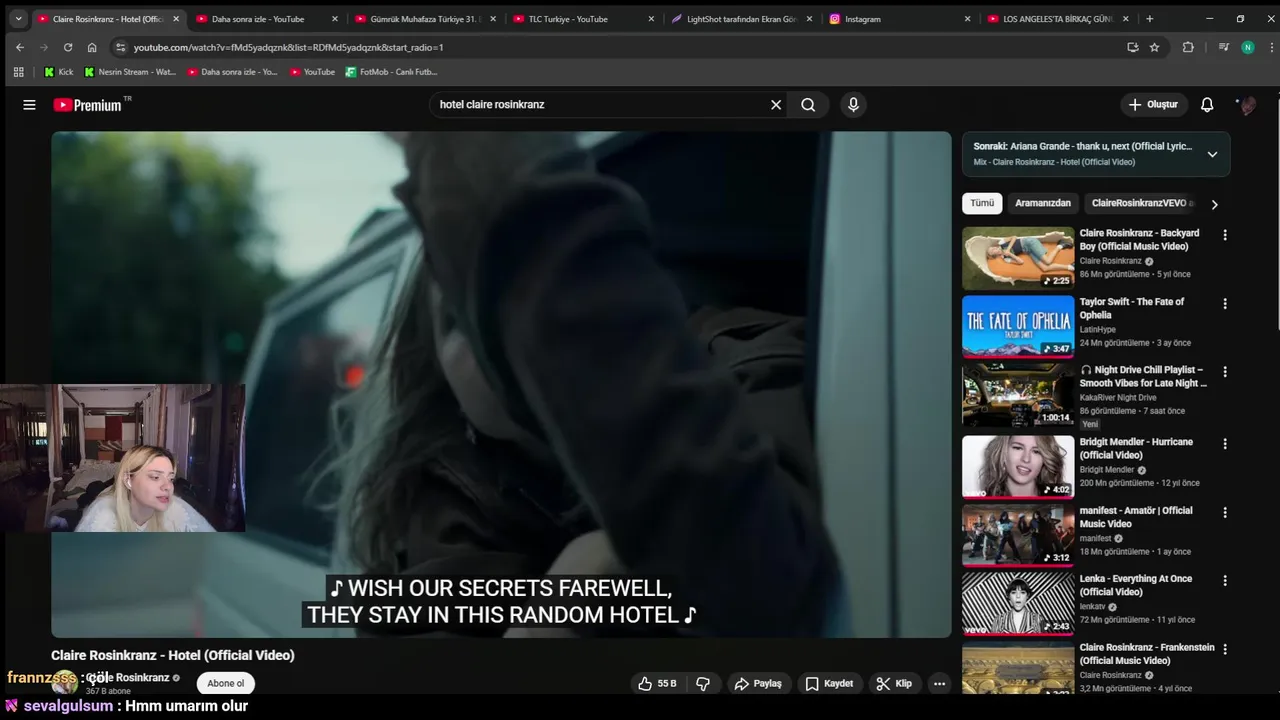Open the Kick bookmark
This screenshot has width=1280, height=720.
point(59,72)
